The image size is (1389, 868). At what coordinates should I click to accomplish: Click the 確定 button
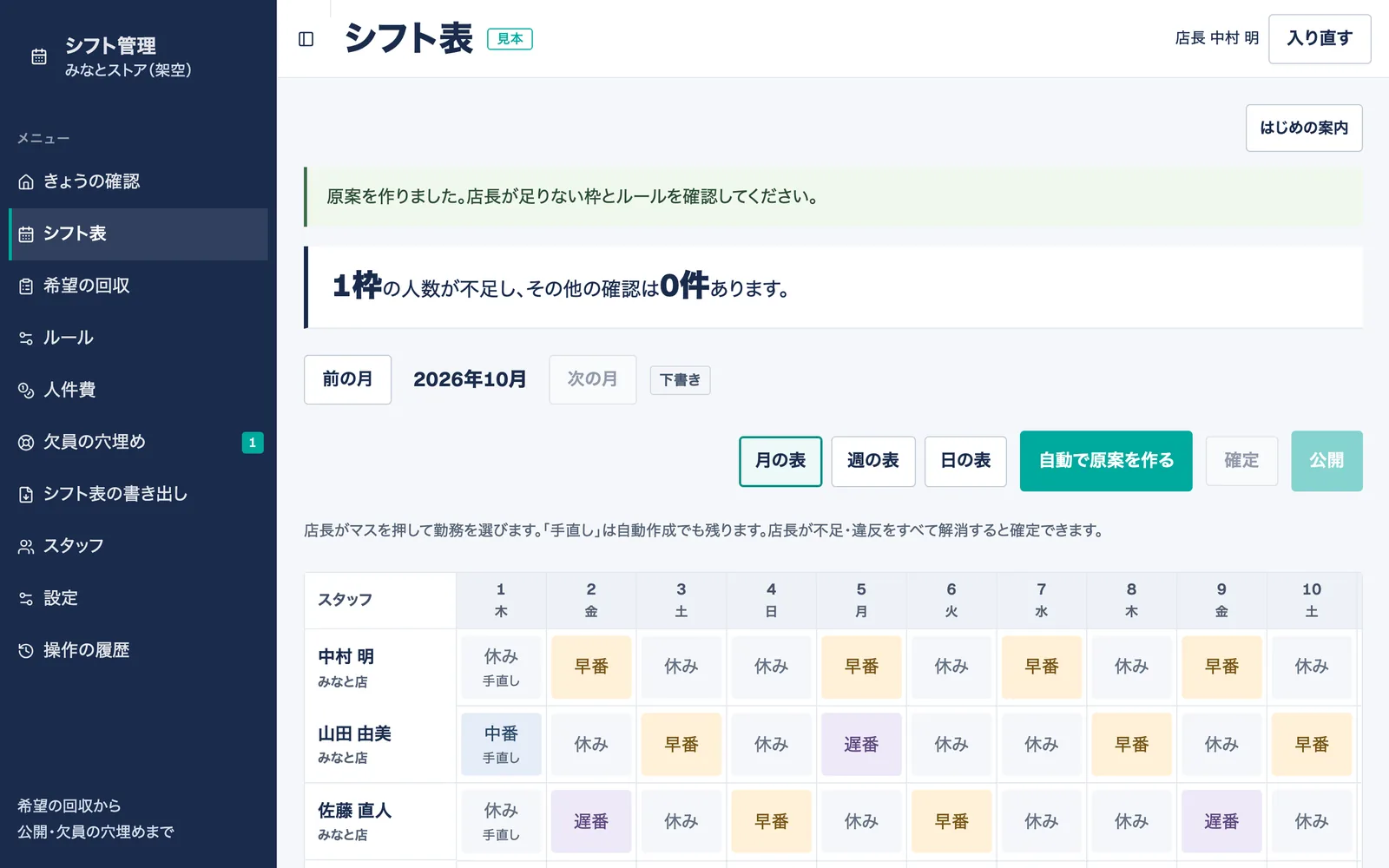pos(1241,461)
